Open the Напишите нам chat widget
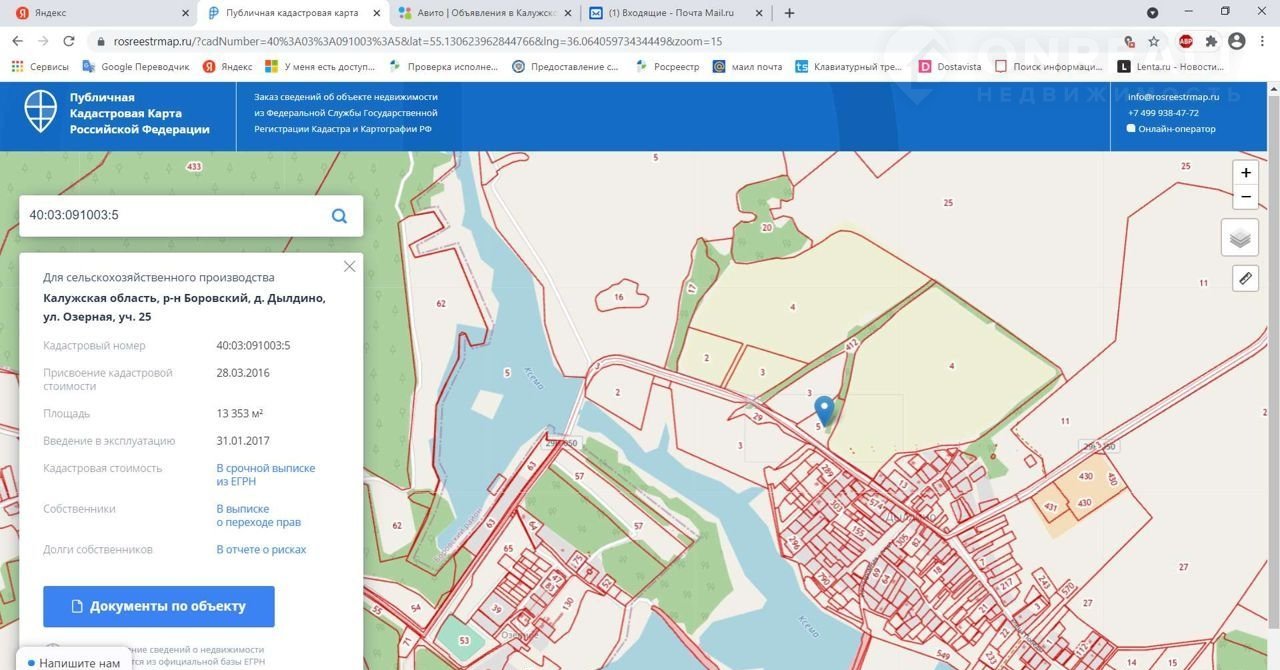This screenshot has width=1280, height=670. tap(73, 663)
